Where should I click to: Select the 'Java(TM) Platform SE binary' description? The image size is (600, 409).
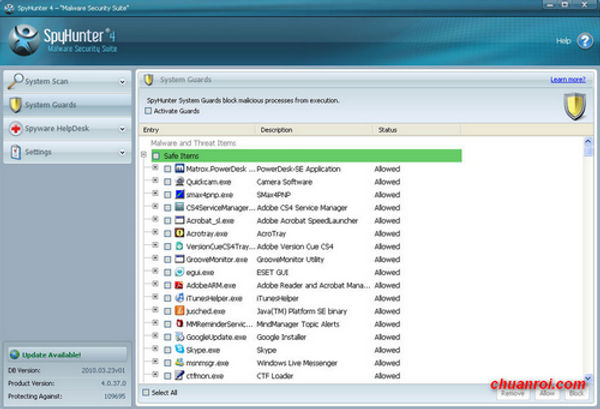302,311
